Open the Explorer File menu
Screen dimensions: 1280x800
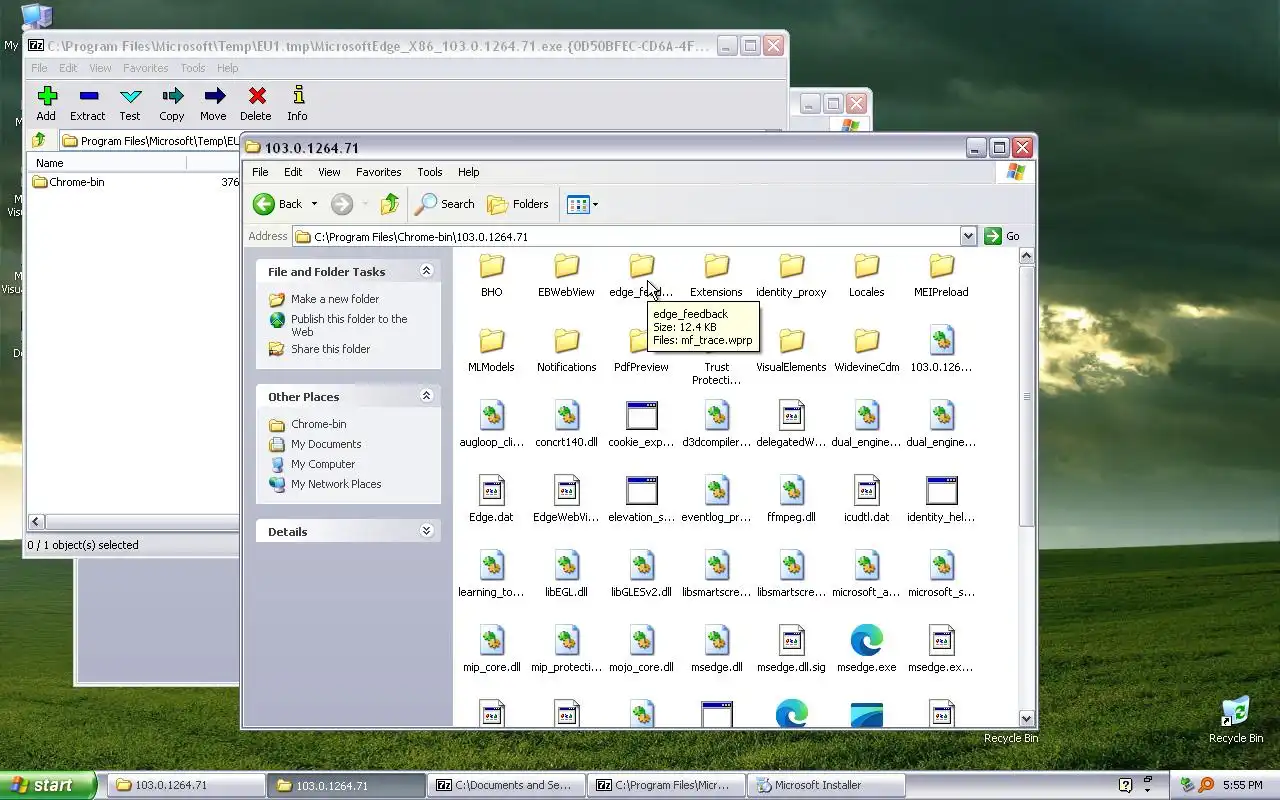pyautogui.click(x=260, y=172)
